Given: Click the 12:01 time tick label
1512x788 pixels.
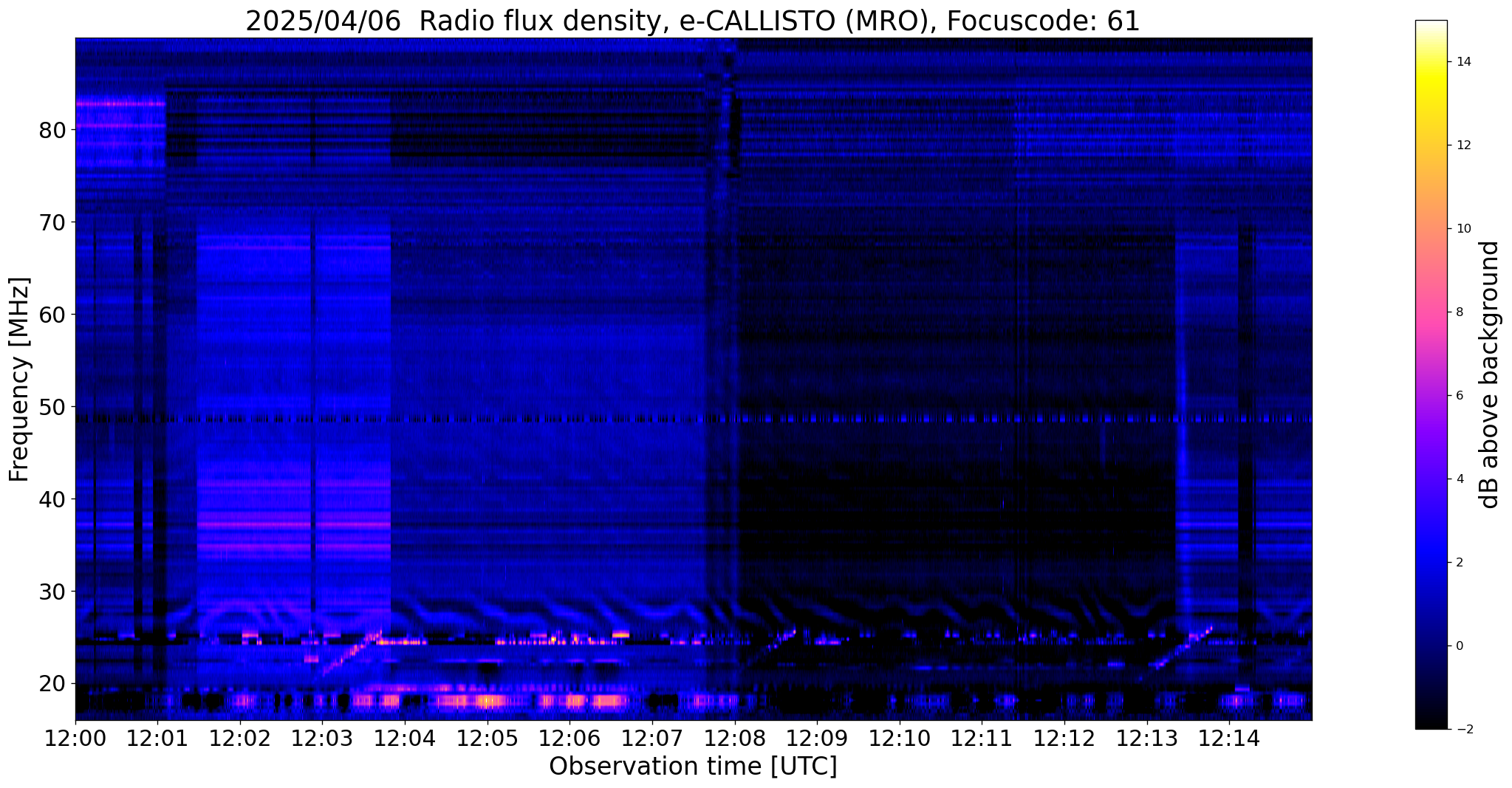Looking at the screenshot, I should (x=157, y=739).
